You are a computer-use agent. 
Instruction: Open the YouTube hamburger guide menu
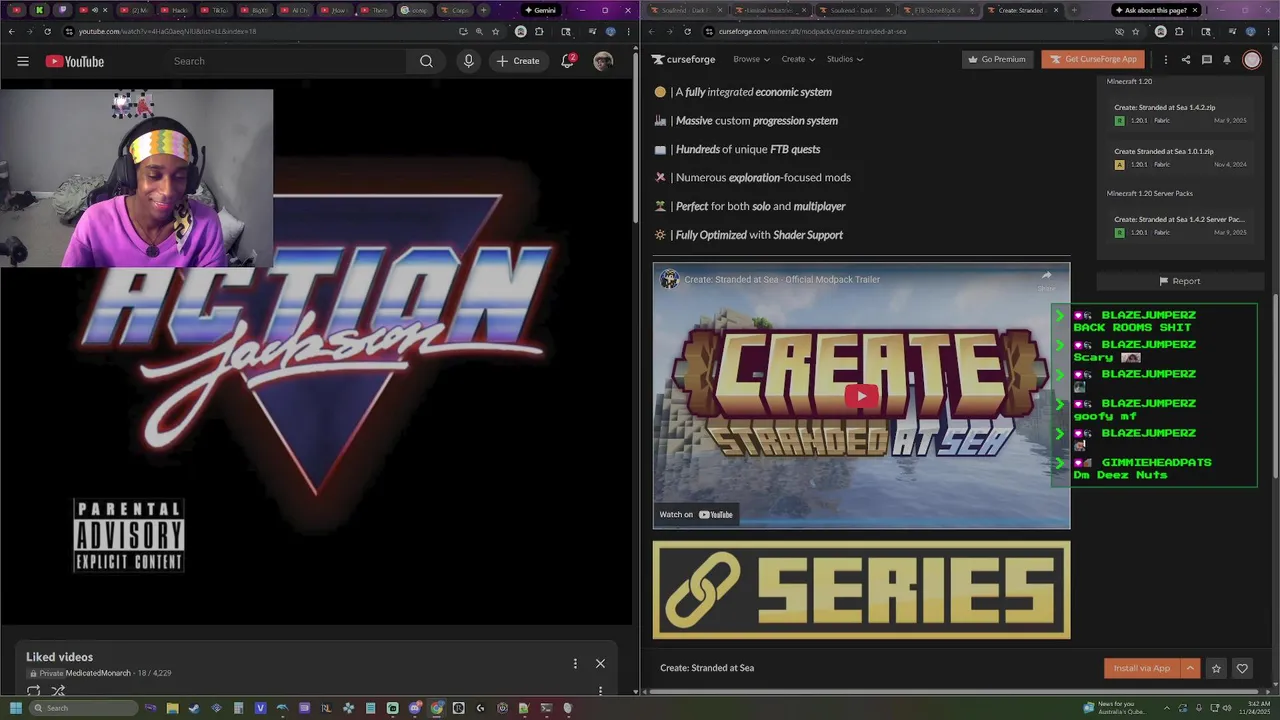click(22, 61)
